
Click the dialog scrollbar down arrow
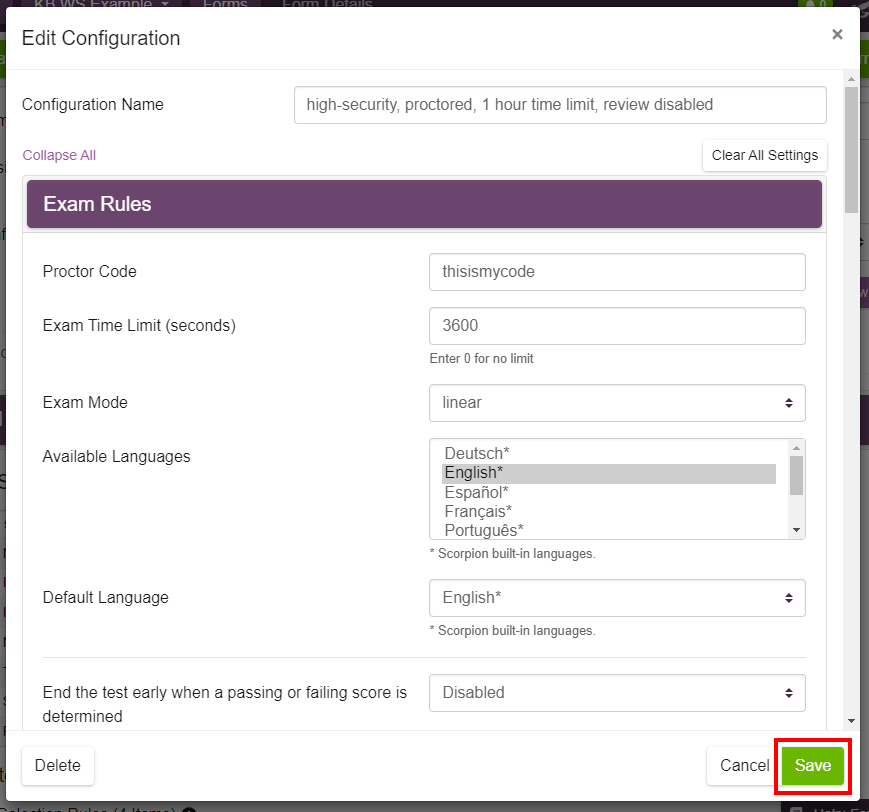click(851, 721)
